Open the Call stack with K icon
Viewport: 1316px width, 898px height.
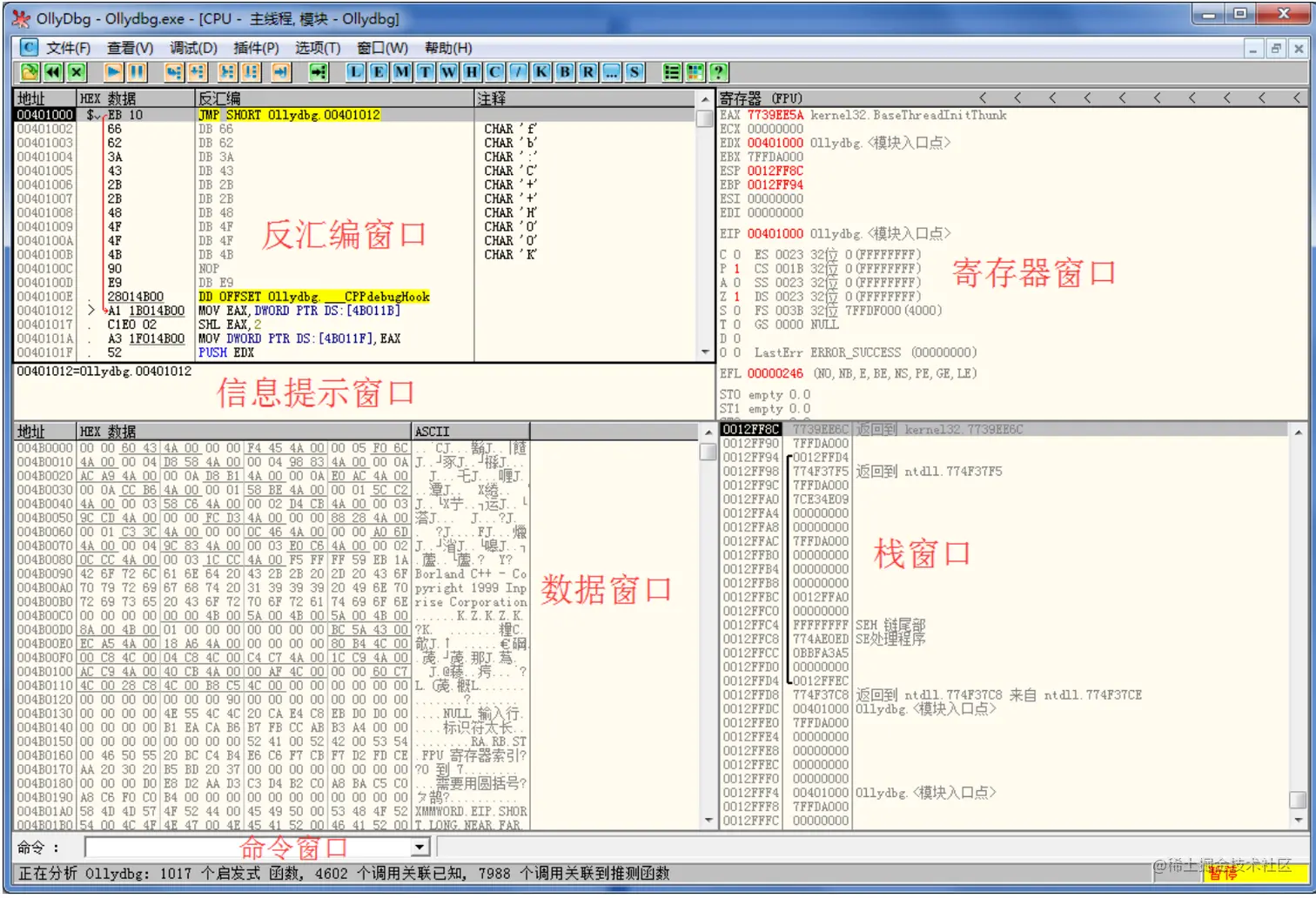tap(540, 72)
